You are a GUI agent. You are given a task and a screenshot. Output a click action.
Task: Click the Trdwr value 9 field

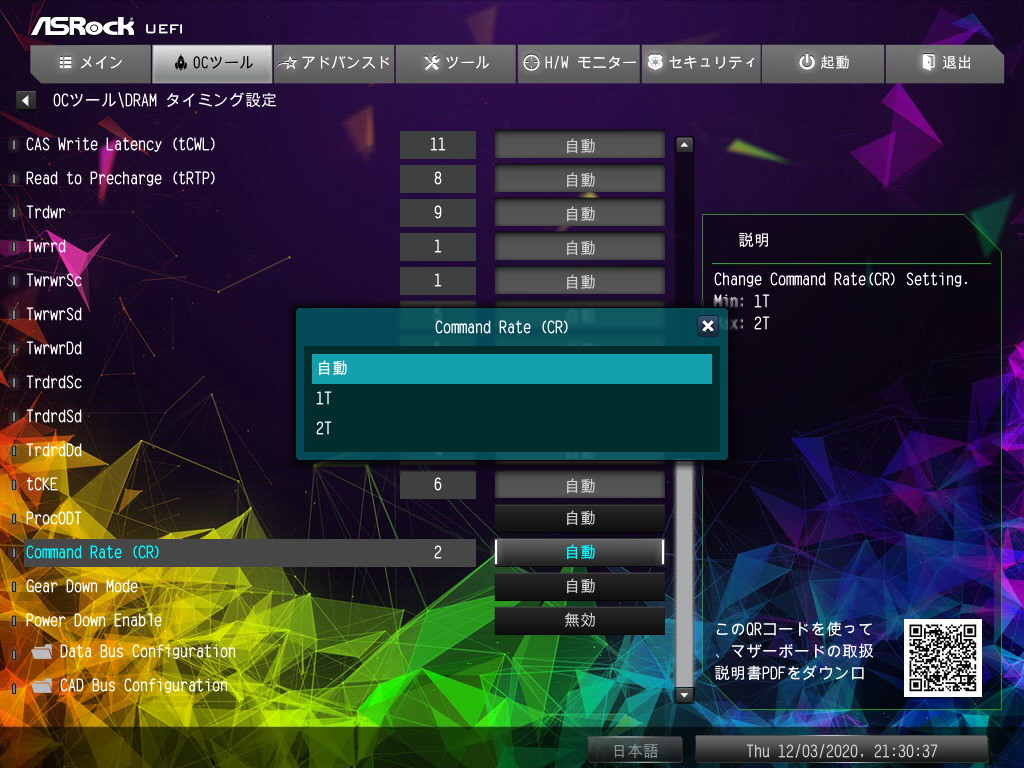coord(438,213)
